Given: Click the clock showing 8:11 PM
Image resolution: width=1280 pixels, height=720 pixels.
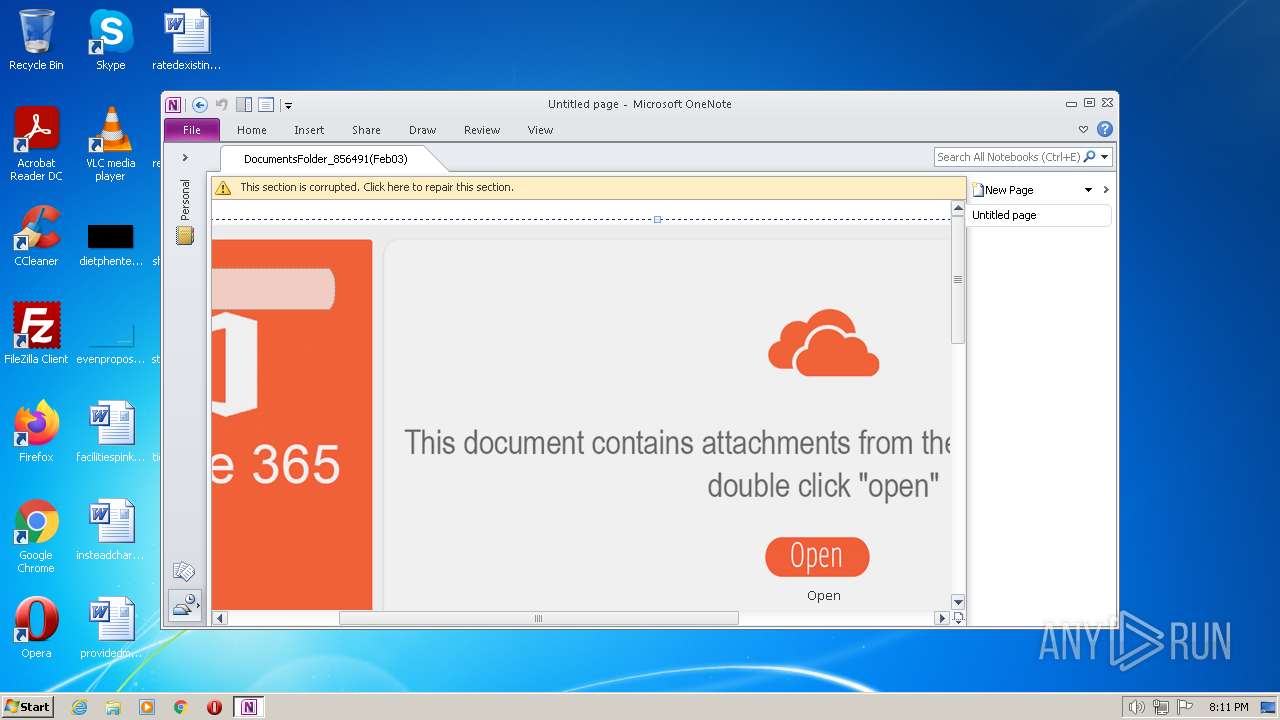Looking at the screenshot, I should (1228, 707).
